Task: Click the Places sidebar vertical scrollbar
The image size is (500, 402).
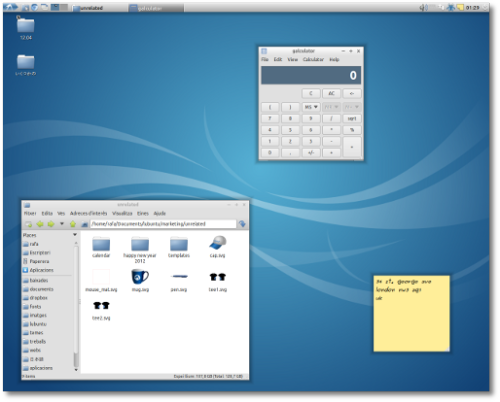Action: pos(76,305)
